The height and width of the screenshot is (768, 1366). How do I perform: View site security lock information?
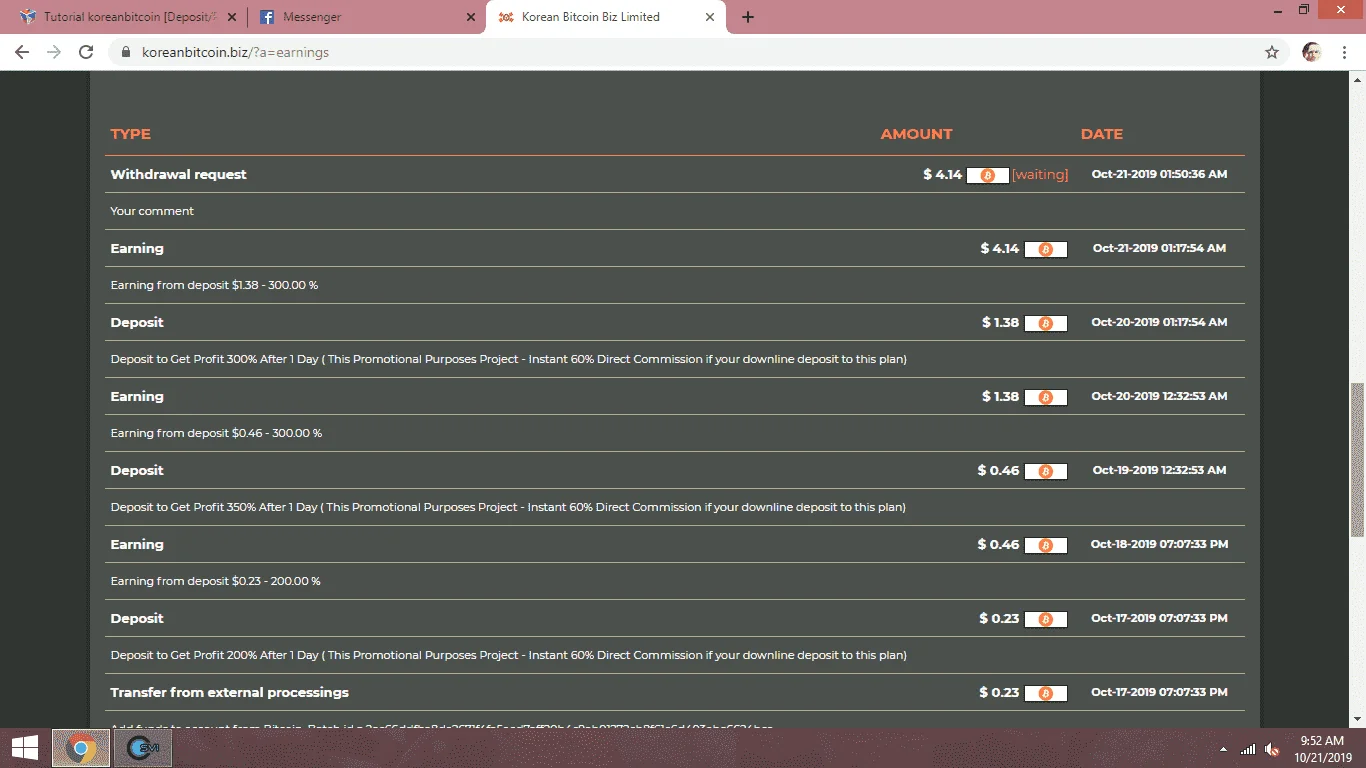[x=126, y=52]
